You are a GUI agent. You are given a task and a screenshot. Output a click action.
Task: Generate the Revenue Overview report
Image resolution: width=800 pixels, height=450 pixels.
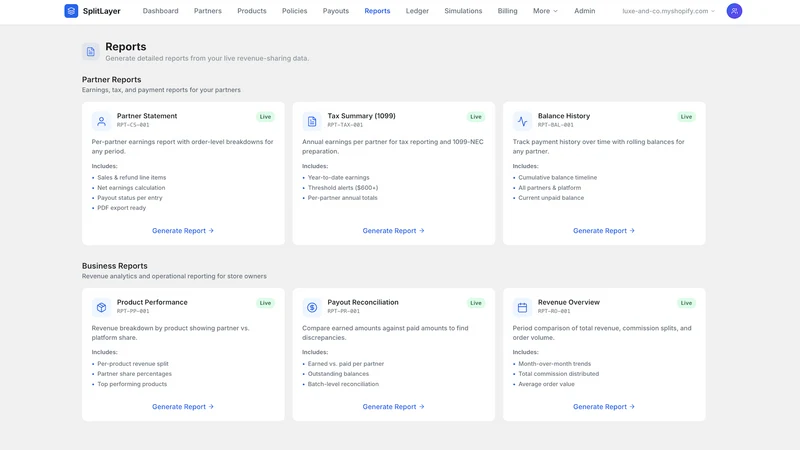pyautogui.click(x=604, y=407)
